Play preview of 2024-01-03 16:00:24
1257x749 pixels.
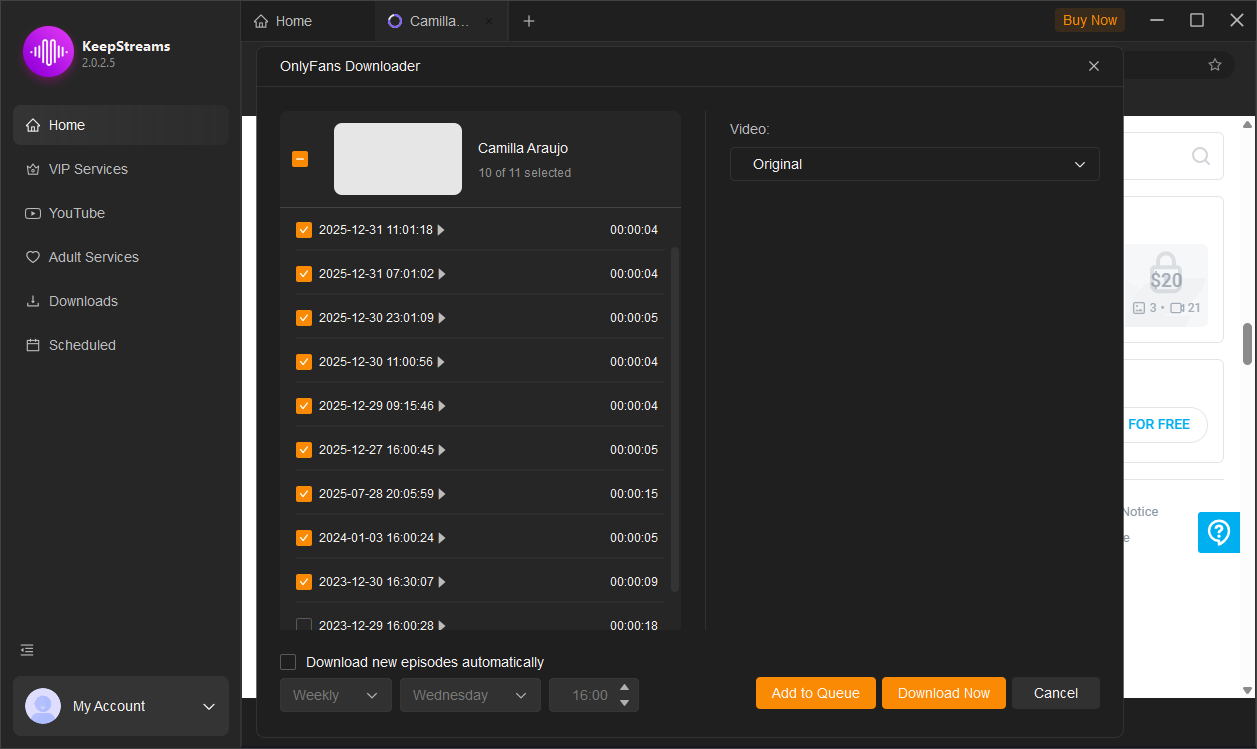(x=441, y=538)
